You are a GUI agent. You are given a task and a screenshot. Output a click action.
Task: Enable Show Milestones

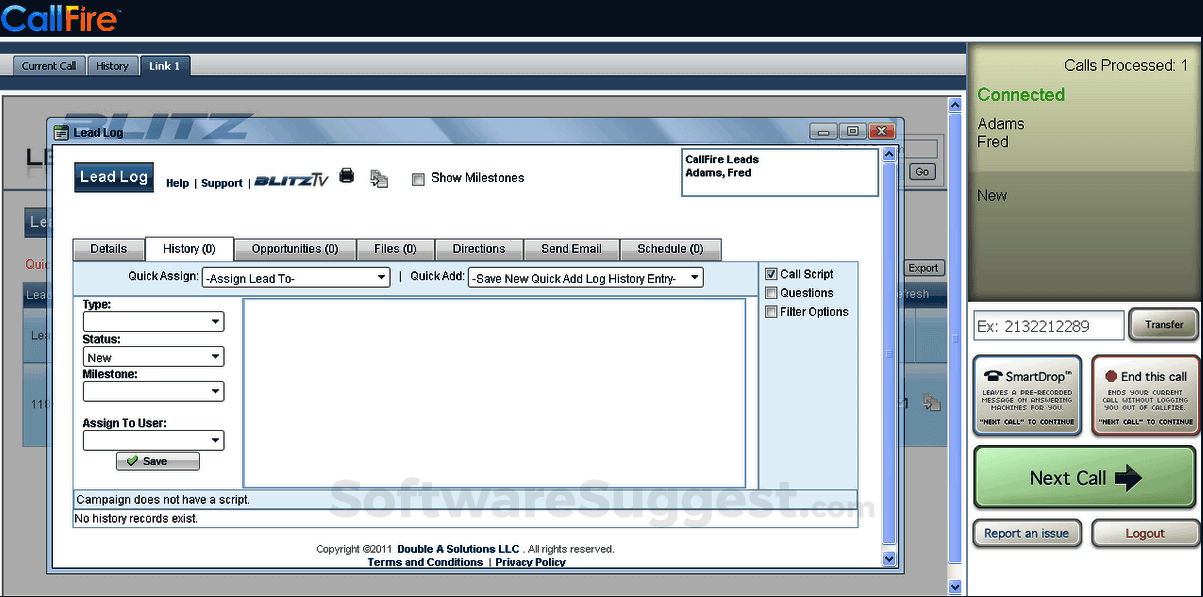(x=418, y=178)
